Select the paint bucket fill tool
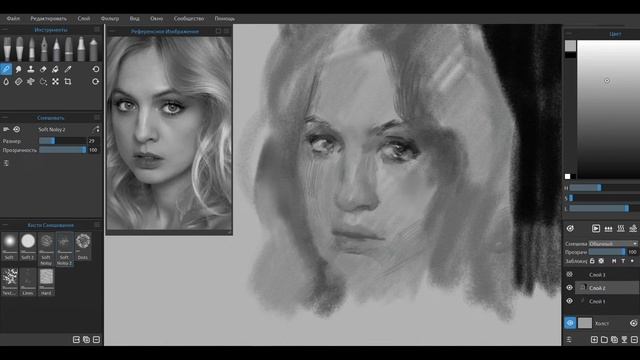Image resolution: width=640 pixels, height=360 pixels. tap(56, 69)
